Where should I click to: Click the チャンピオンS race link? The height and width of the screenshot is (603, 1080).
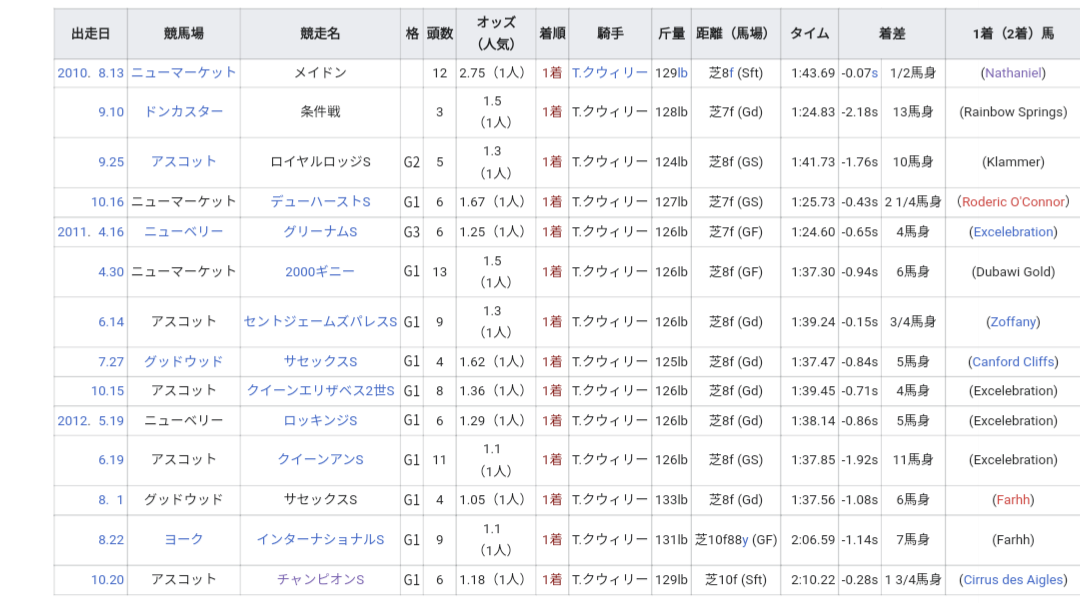point(320,580)
